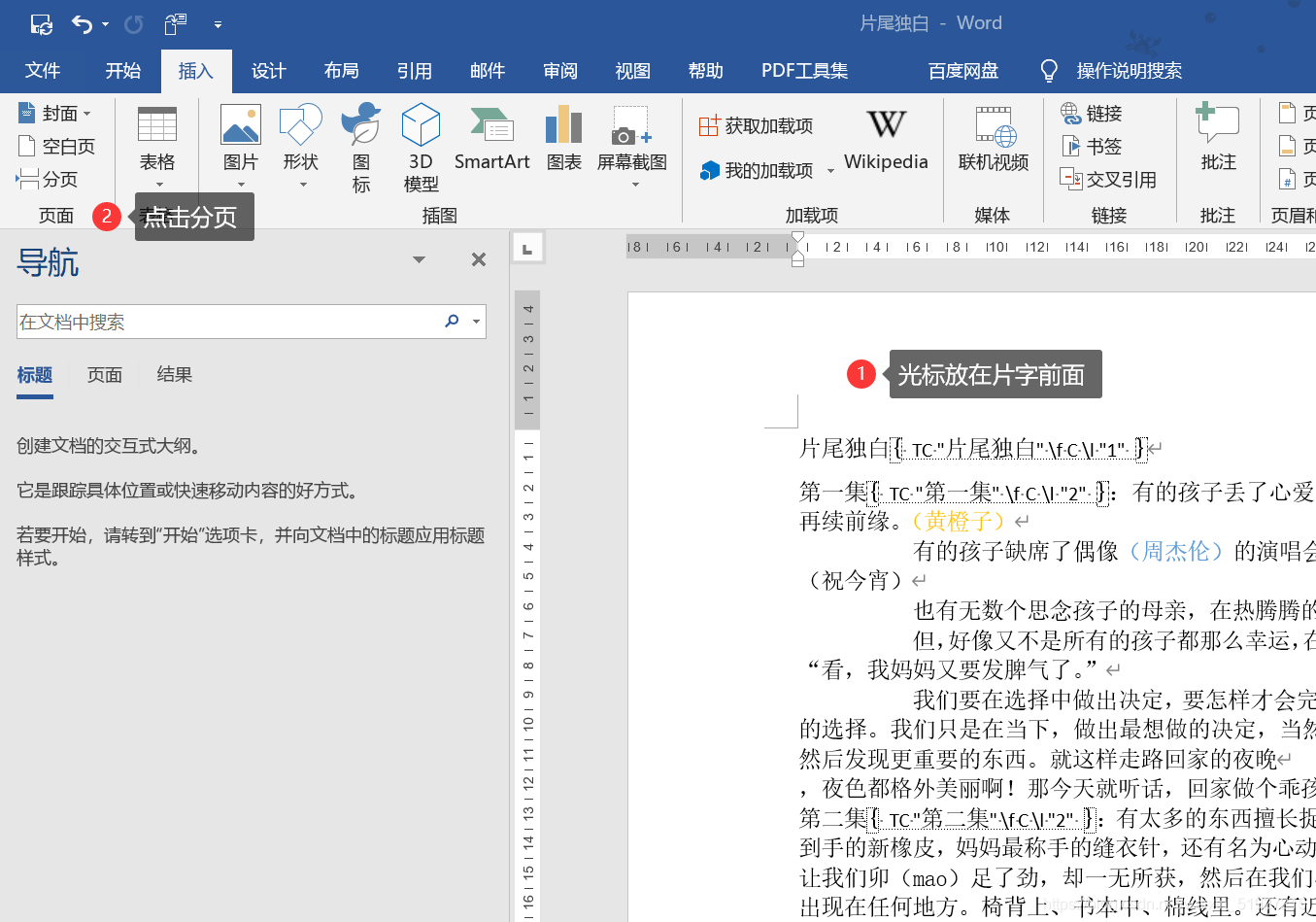Image resolution: width=1316 pixels, height=922 pixels.
Task: Expand search options arrow beside magnifier
Action: click(x=476, y=322)
